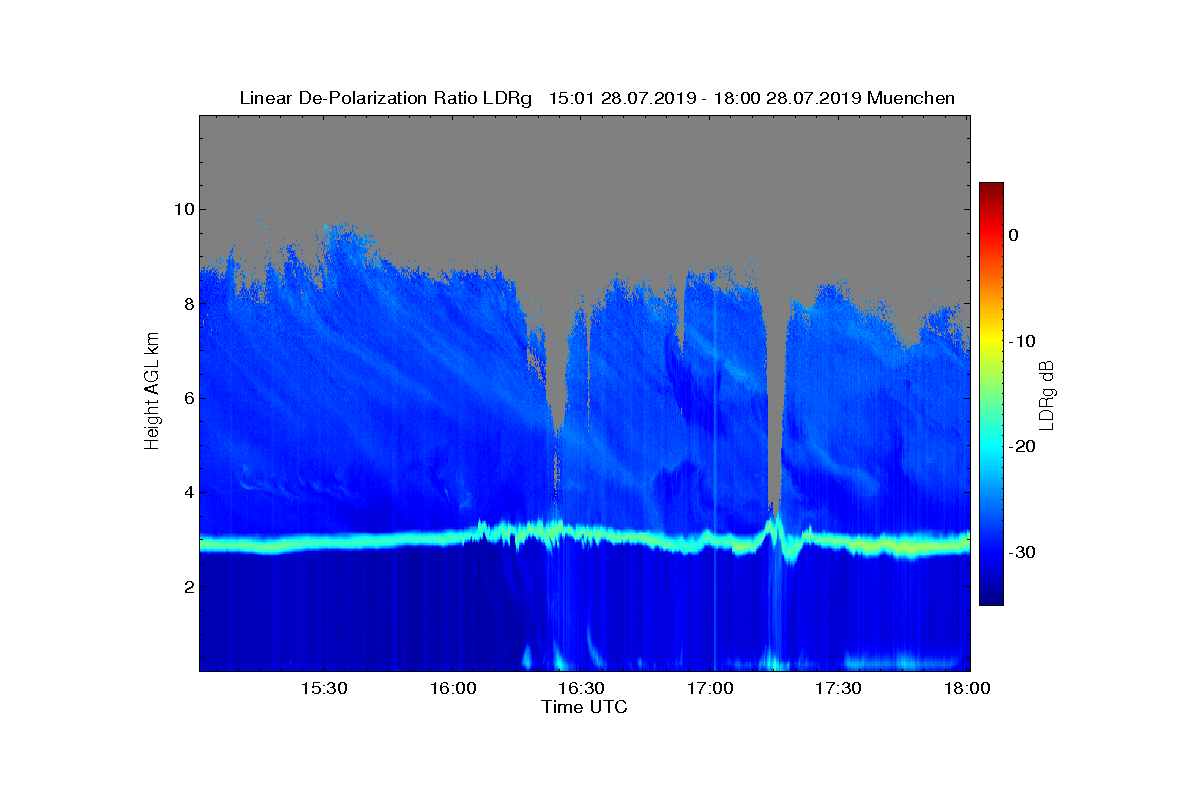
Task: Click the 16:30 time tick label
Action: point(581,688)
